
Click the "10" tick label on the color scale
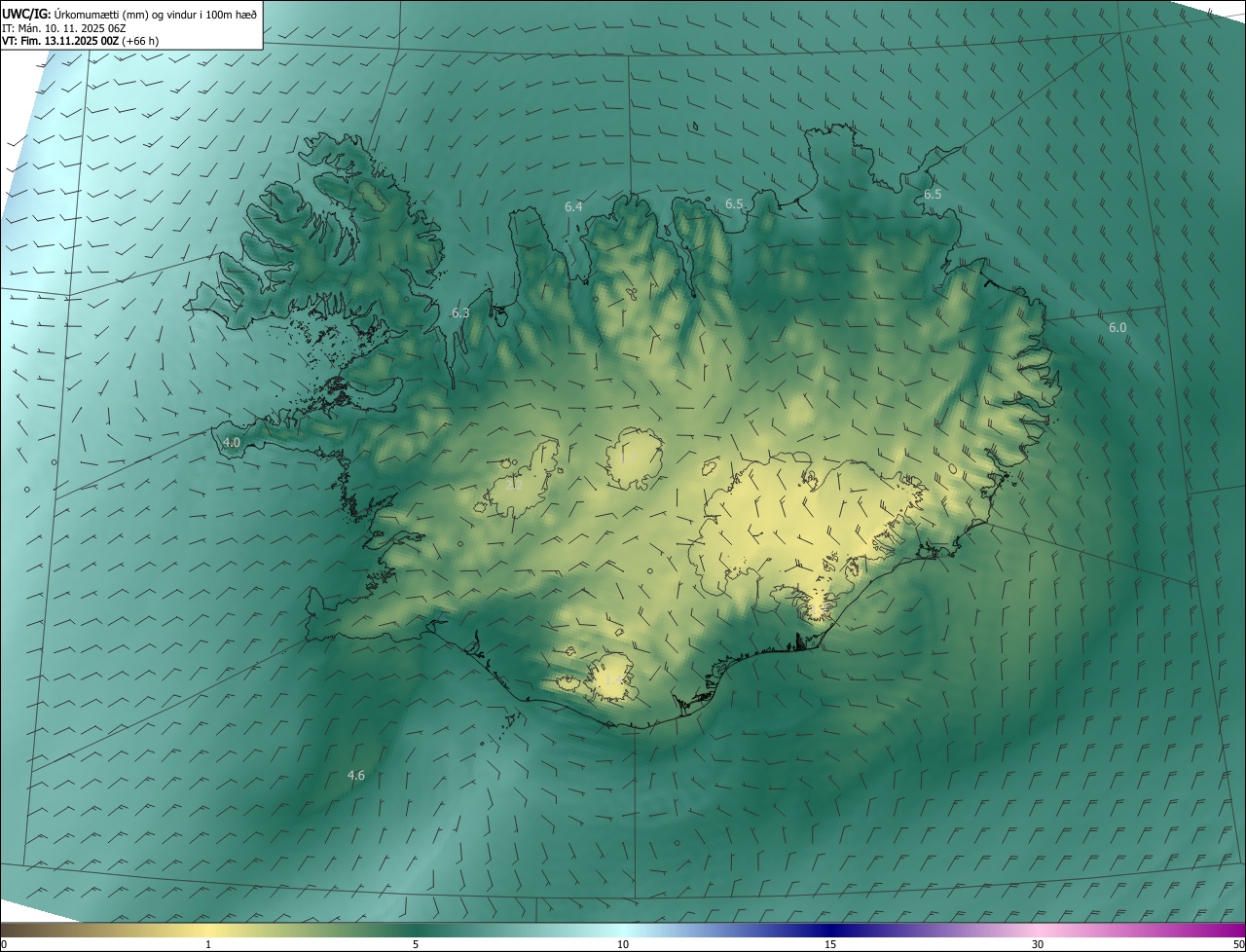[623, 944]
